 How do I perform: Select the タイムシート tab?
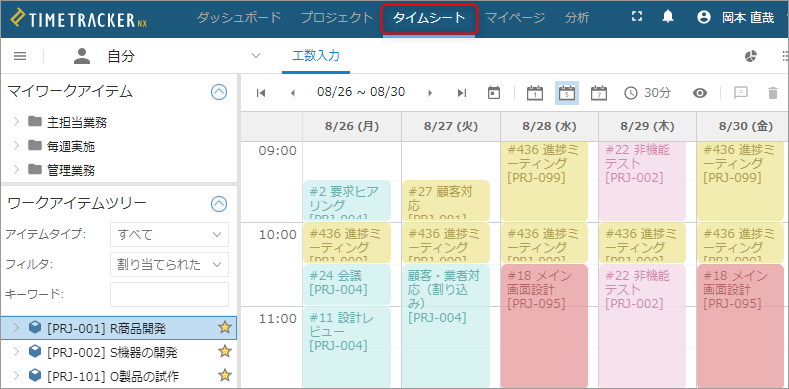(x=429, y=18)
